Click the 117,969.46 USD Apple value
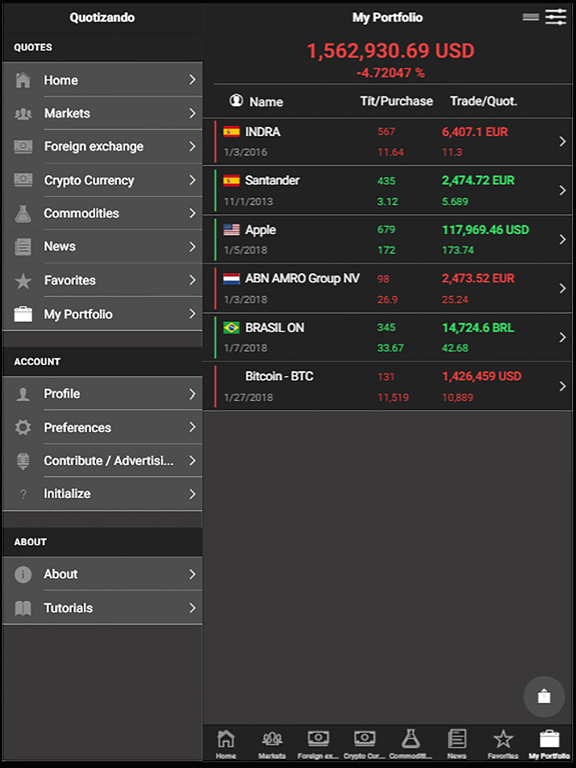Image resolution: width=576 pixels, height=768 pixels. coord(485,230)
